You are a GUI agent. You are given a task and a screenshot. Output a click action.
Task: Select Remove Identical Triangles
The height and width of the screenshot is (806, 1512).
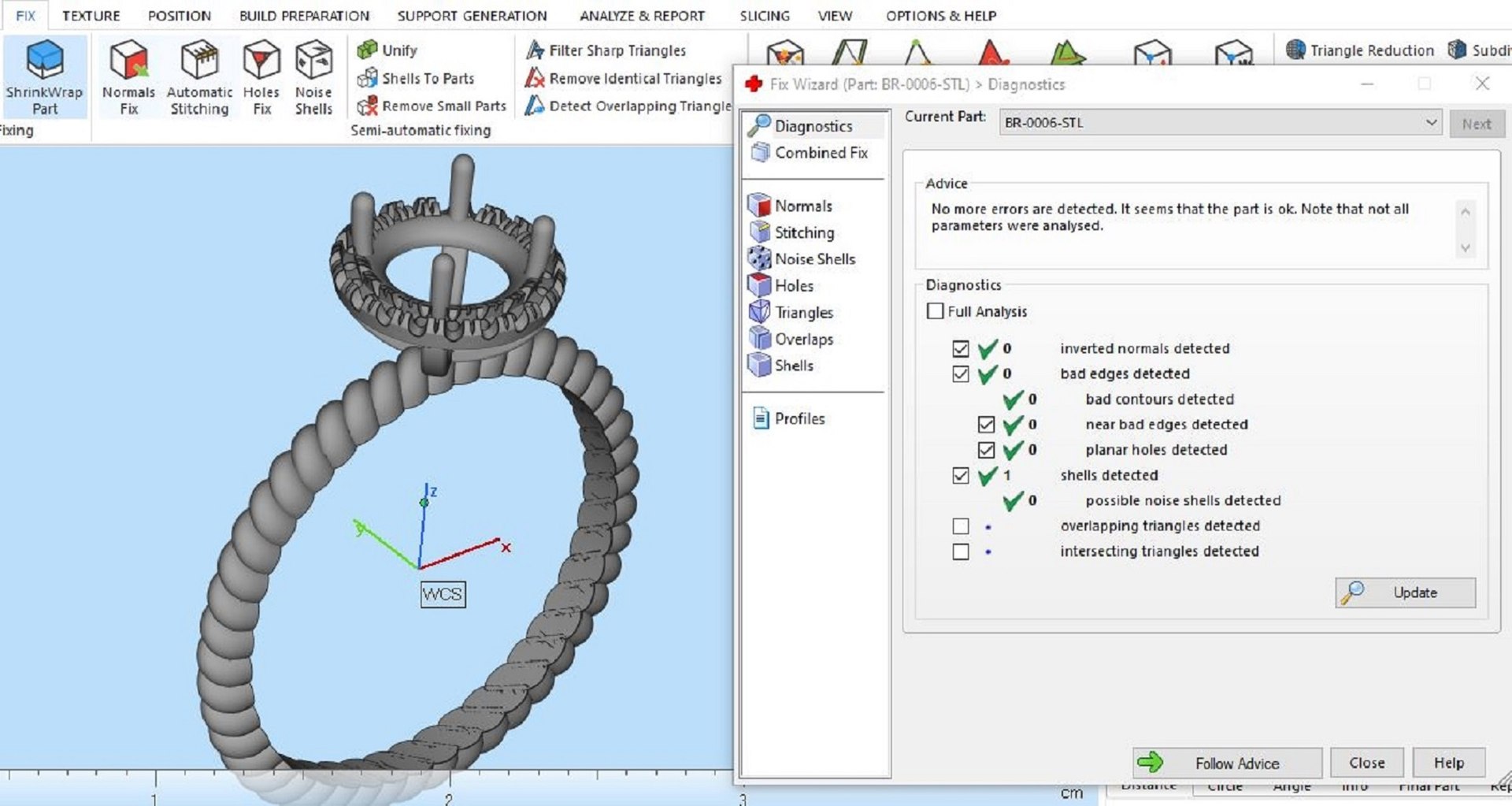pos(623,78)
